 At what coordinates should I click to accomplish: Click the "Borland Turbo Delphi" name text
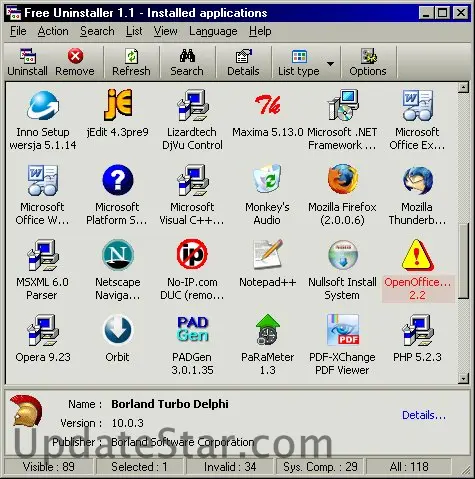click(x=170, y=404)
